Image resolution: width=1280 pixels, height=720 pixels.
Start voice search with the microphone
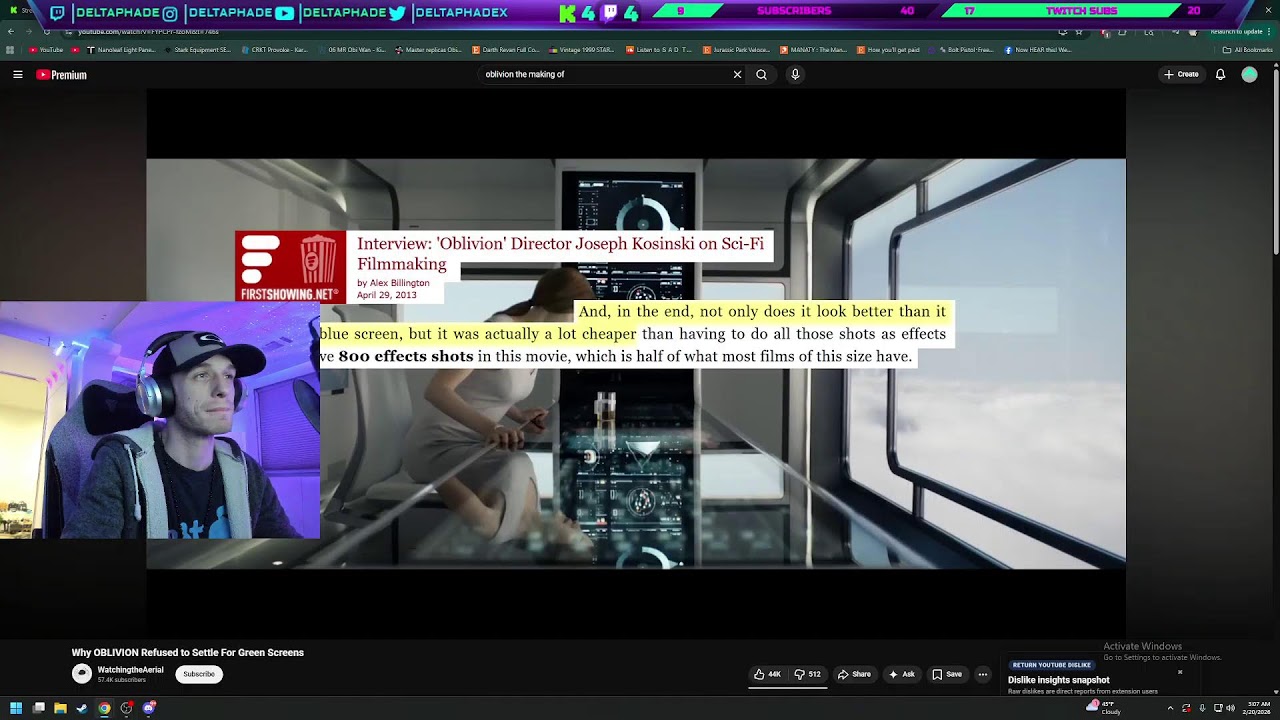795,75
